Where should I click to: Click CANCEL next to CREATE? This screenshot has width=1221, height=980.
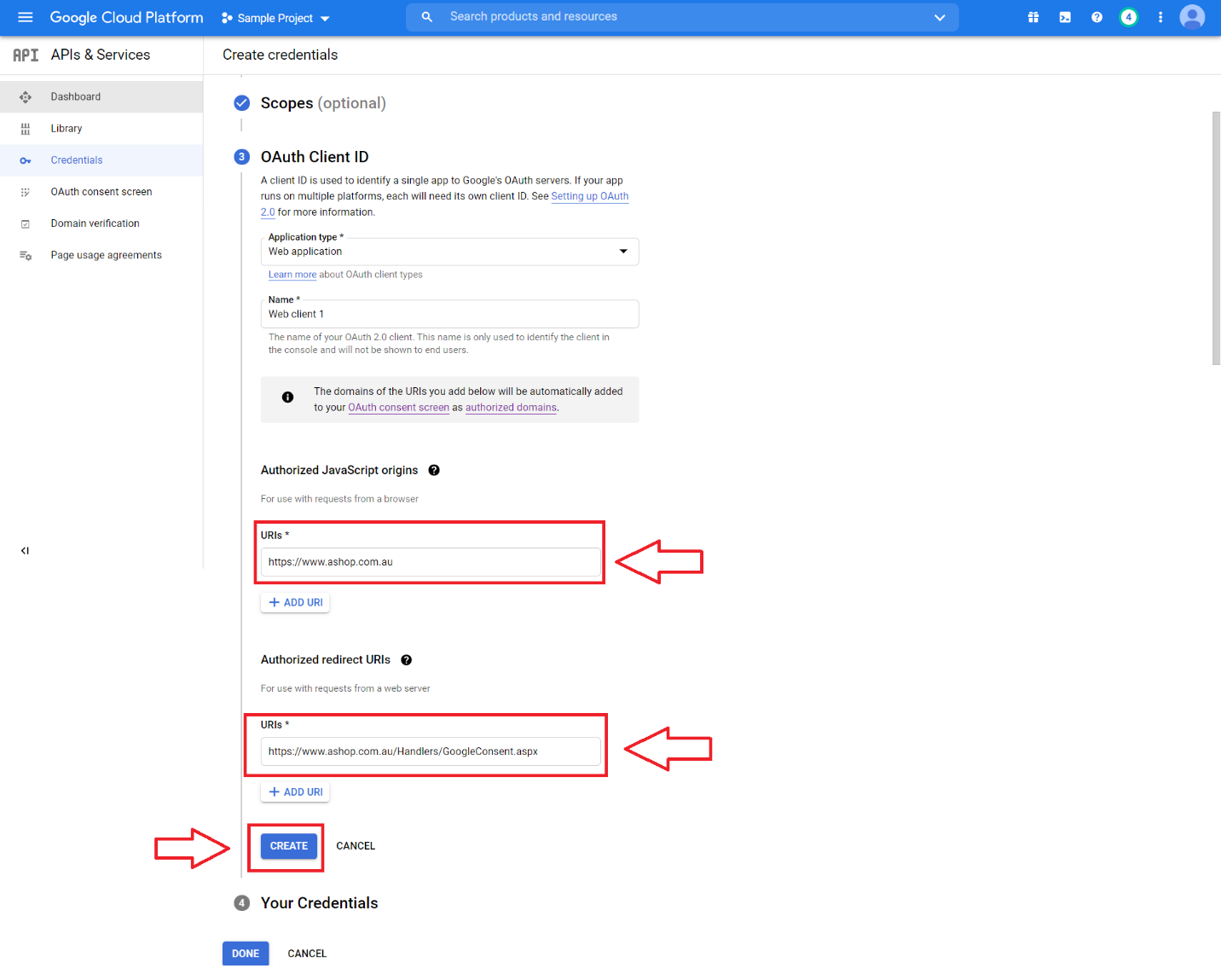[x=356, y=846]
